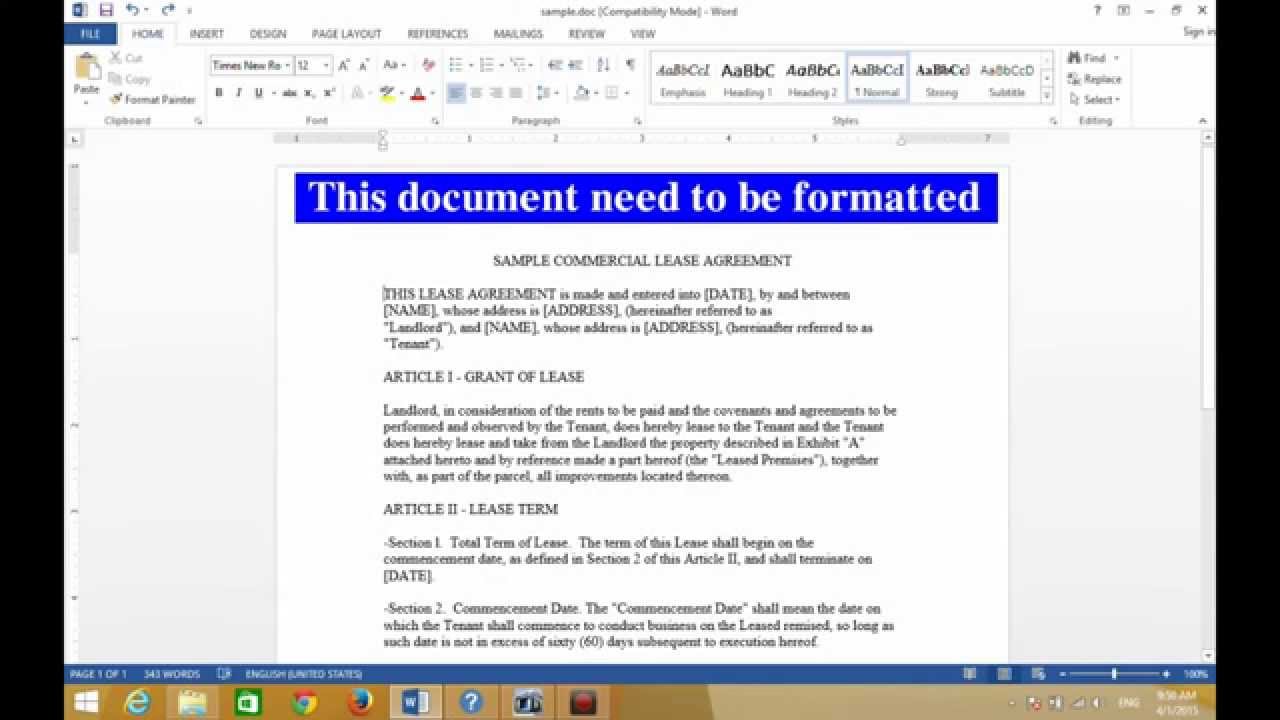Image resolution: width=1280 pixels, height=720 pixels.
Task: Switch to the INSERT tab
Action: click(207, 33)
